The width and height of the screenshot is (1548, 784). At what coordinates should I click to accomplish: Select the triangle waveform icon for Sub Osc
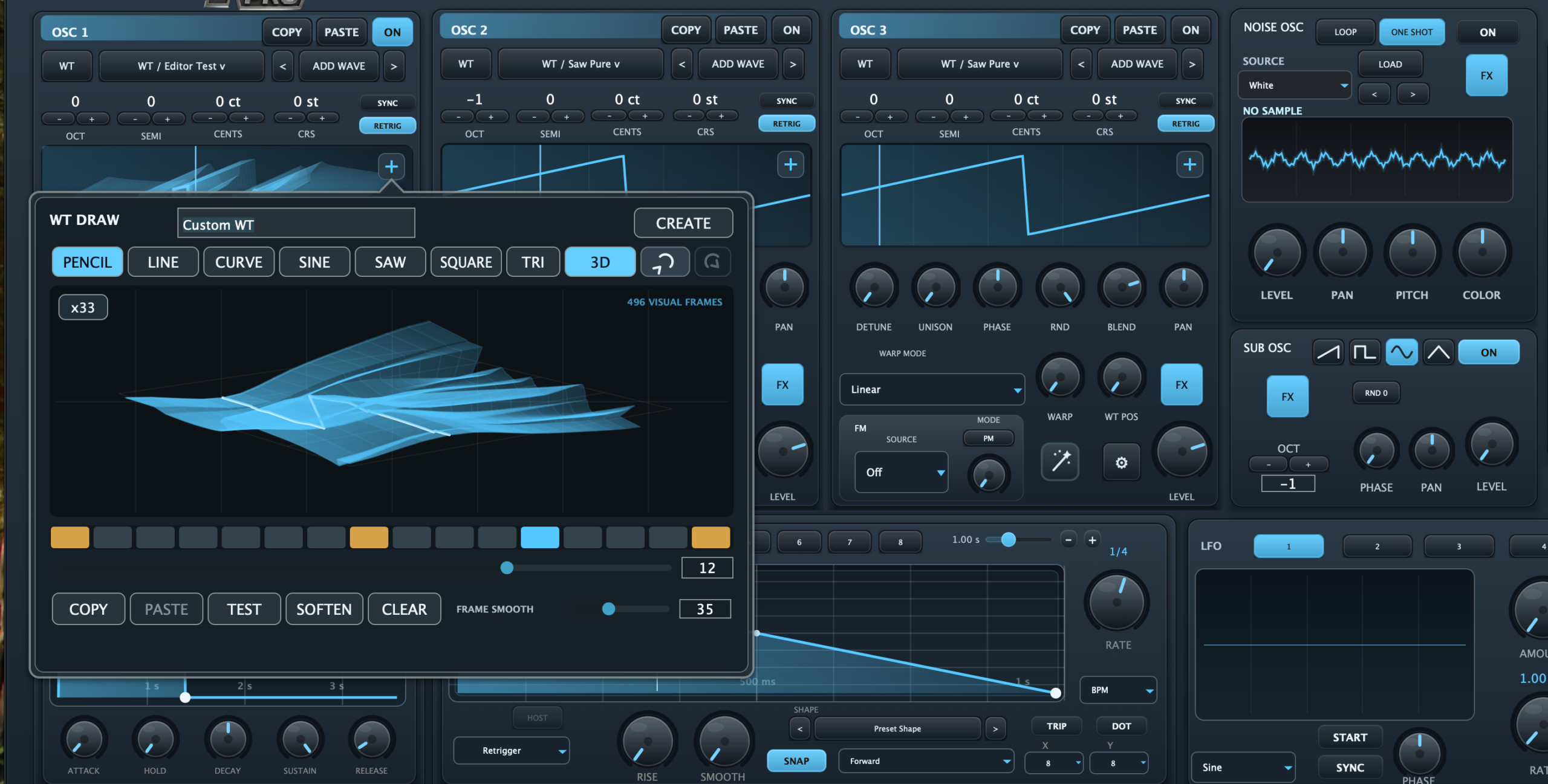coord(1439,352)
